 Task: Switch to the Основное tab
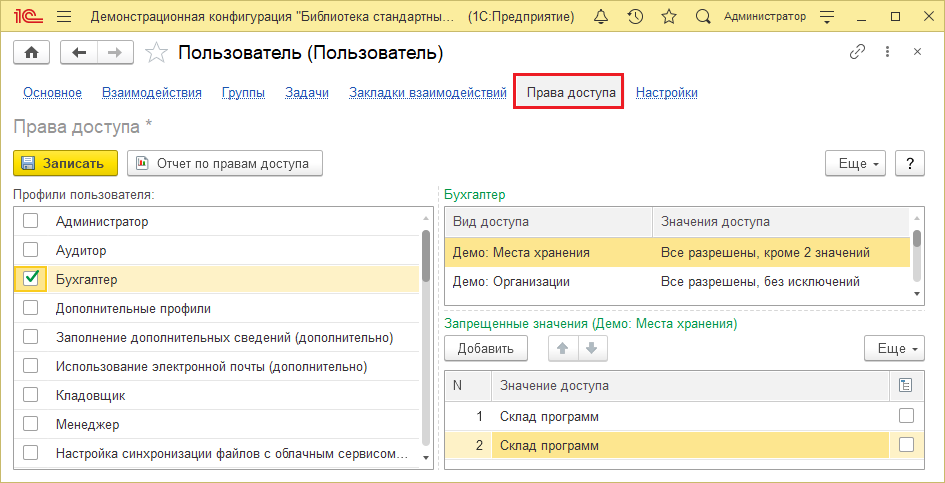pos(52,93)
